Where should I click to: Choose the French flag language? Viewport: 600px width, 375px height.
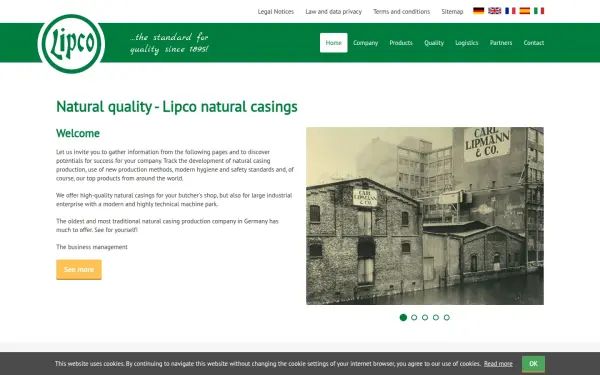tap(510, 11)
